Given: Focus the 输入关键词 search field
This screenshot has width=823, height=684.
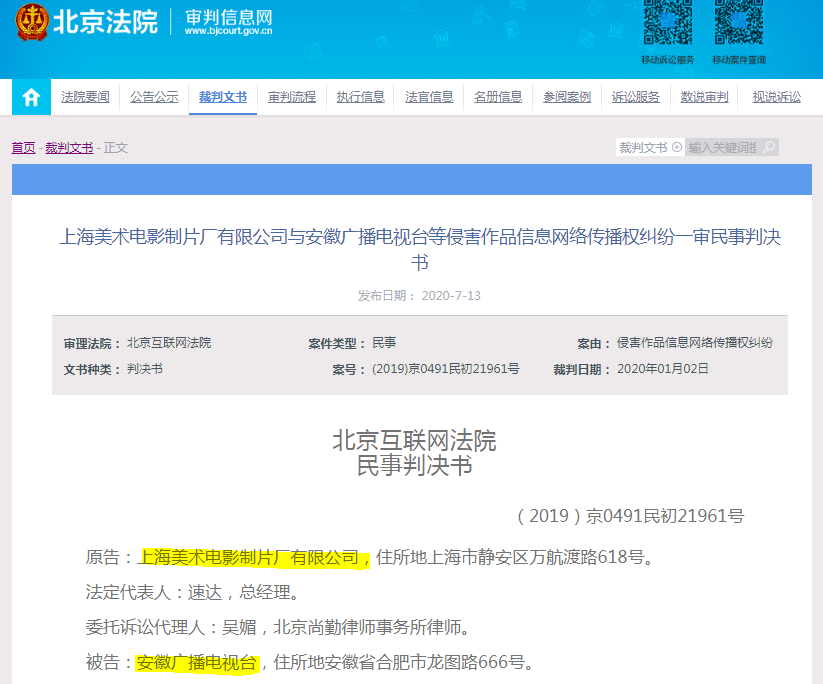Looking at the screenshot, I should pyautogui.click(x=723, y=148).
